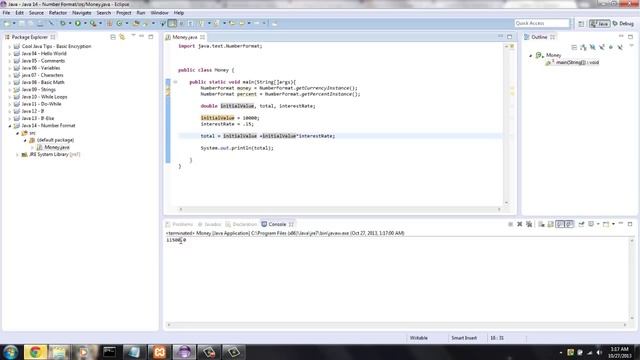Toggle Scroll Lock in Console toolbar
640x360 pixels.
[551, 224]
